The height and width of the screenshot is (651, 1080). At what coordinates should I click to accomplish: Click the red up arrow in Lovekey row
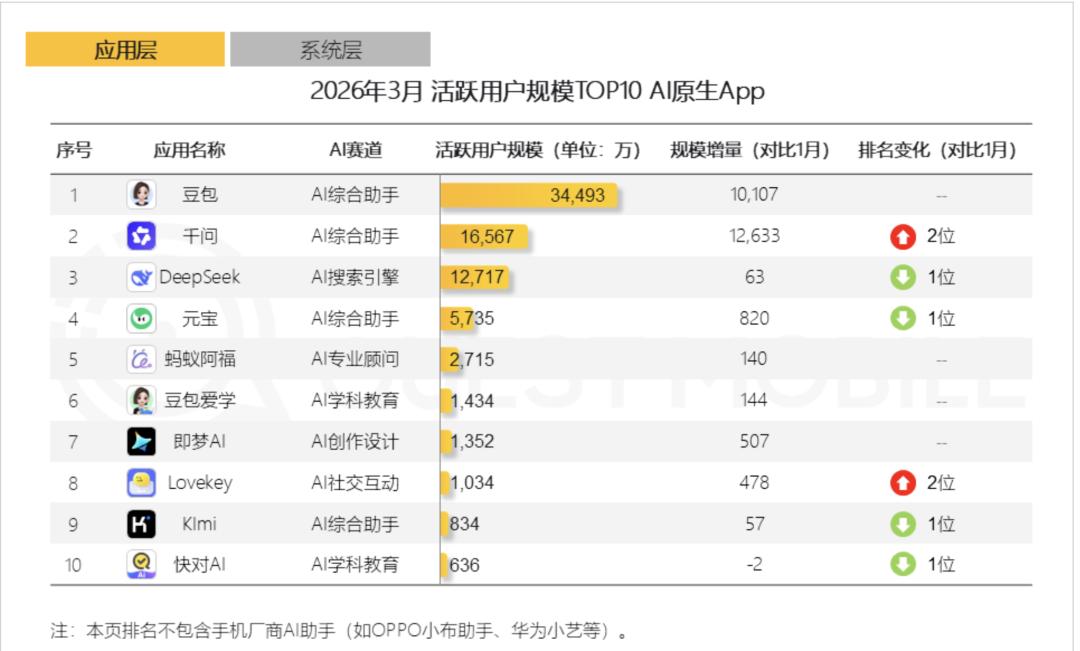tap(903, 483)
